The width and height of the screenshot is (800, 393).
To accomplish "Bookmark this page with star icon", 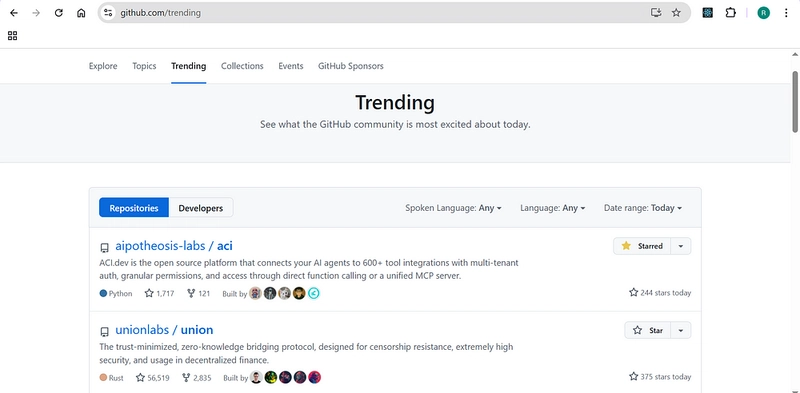I will coord(676,13).
